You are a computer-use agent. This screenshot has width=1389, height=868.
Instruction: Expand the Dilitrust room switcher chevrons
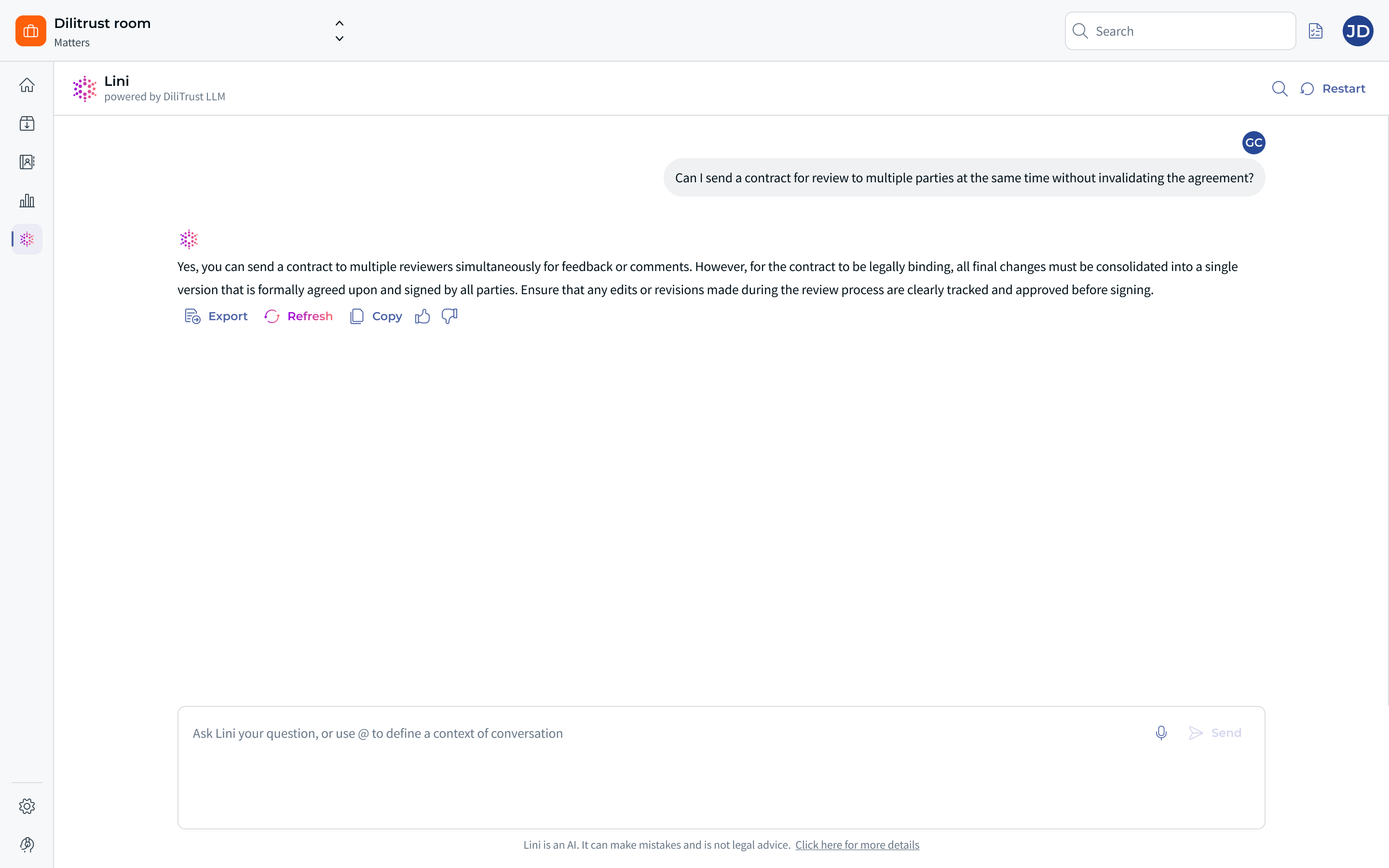[339, 31]
